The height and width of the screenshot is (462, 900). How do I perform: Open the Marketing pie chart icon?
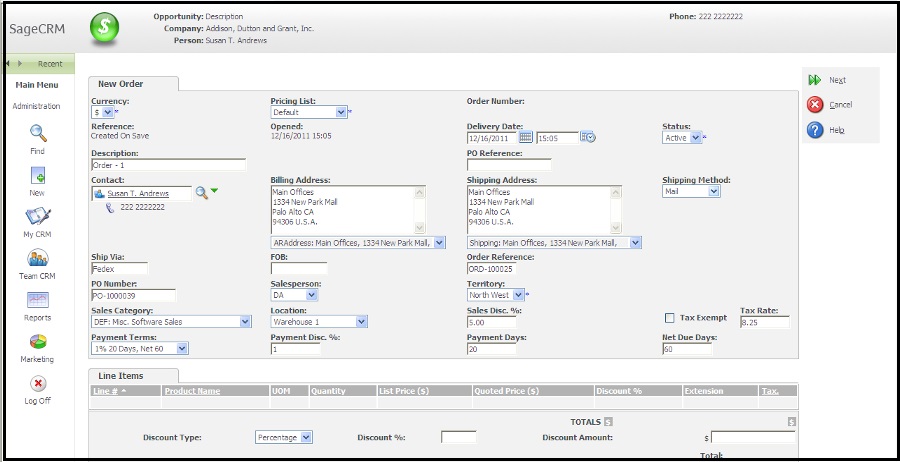[38, 342]
